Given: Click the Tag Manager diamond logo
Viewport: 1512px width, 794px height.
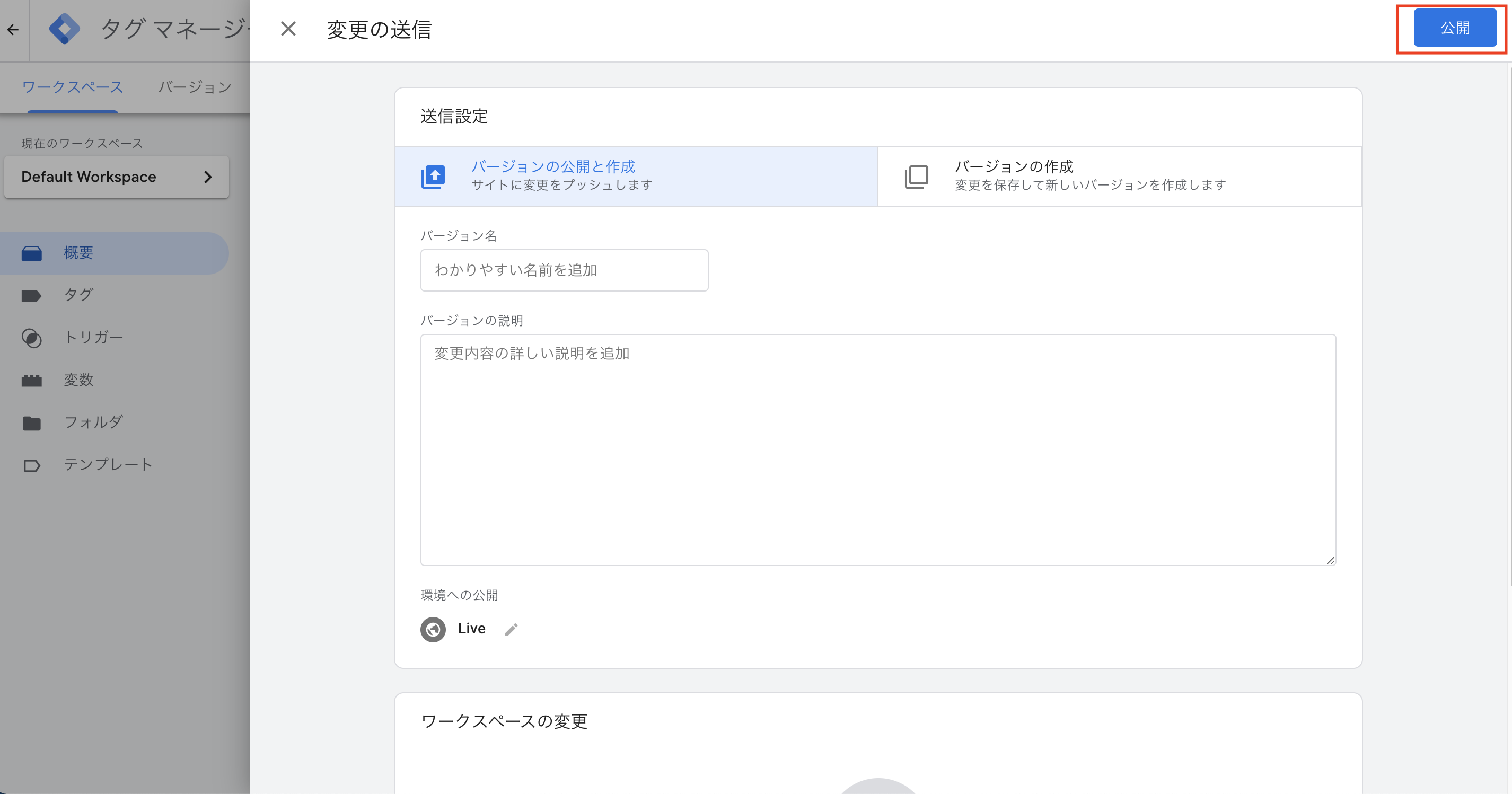Looking at the screenshot, I should pos(65,29).
